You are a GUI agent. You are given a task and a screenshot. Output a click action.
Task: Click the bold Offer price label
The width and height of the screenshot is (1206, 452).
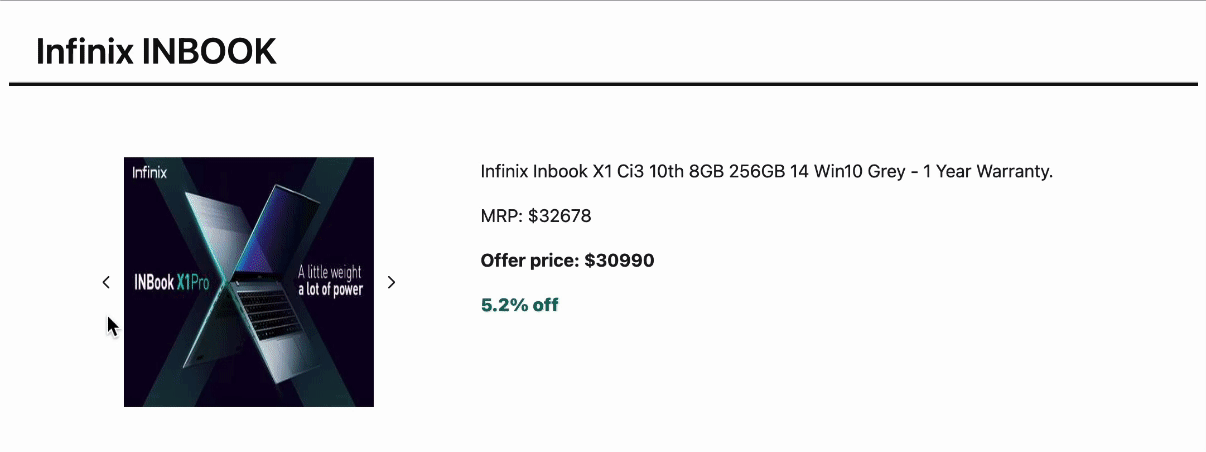coord(530,260)
